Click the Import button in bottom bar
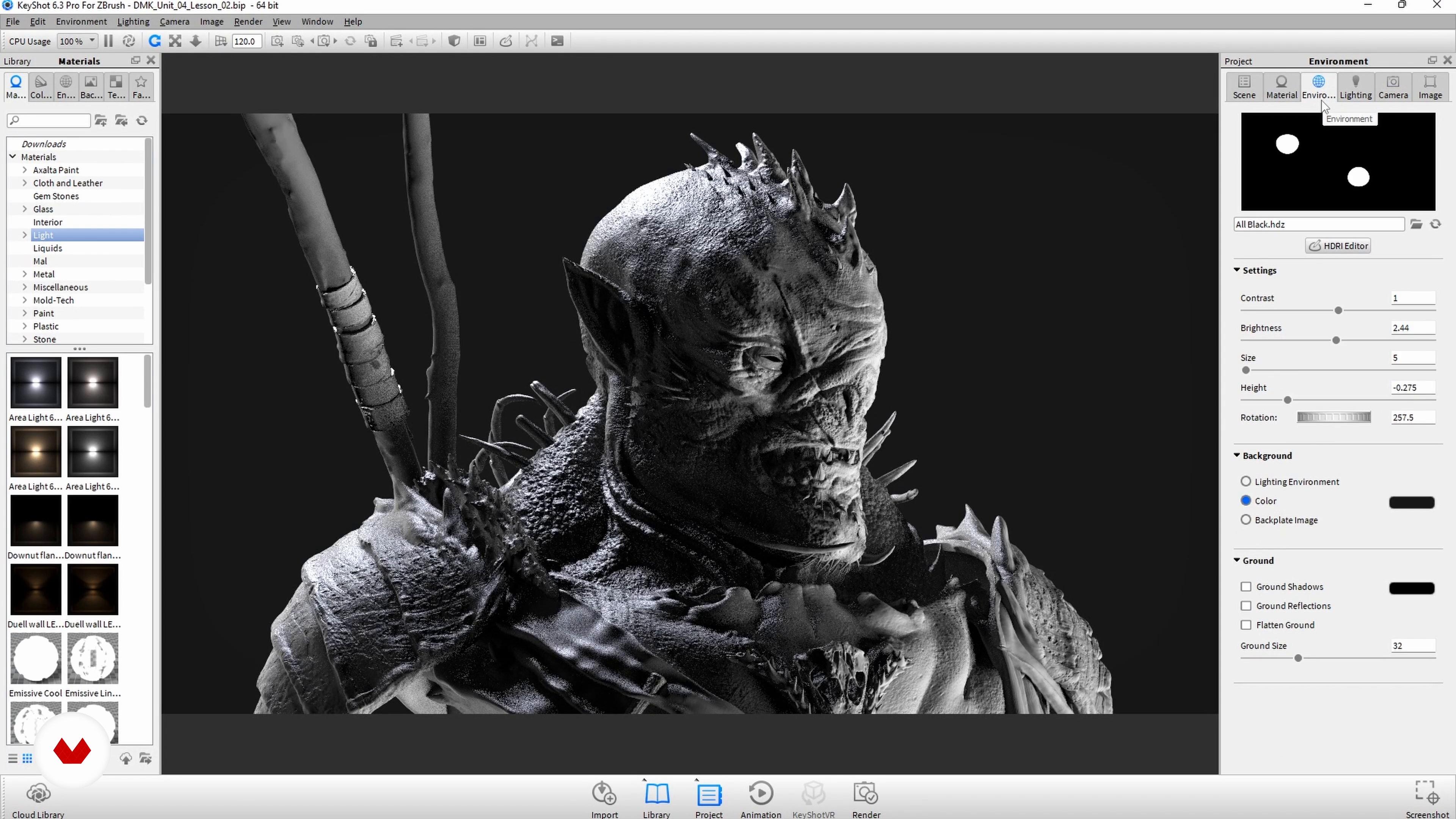The height and width of the screenshot is (819, 1456). 604,800
